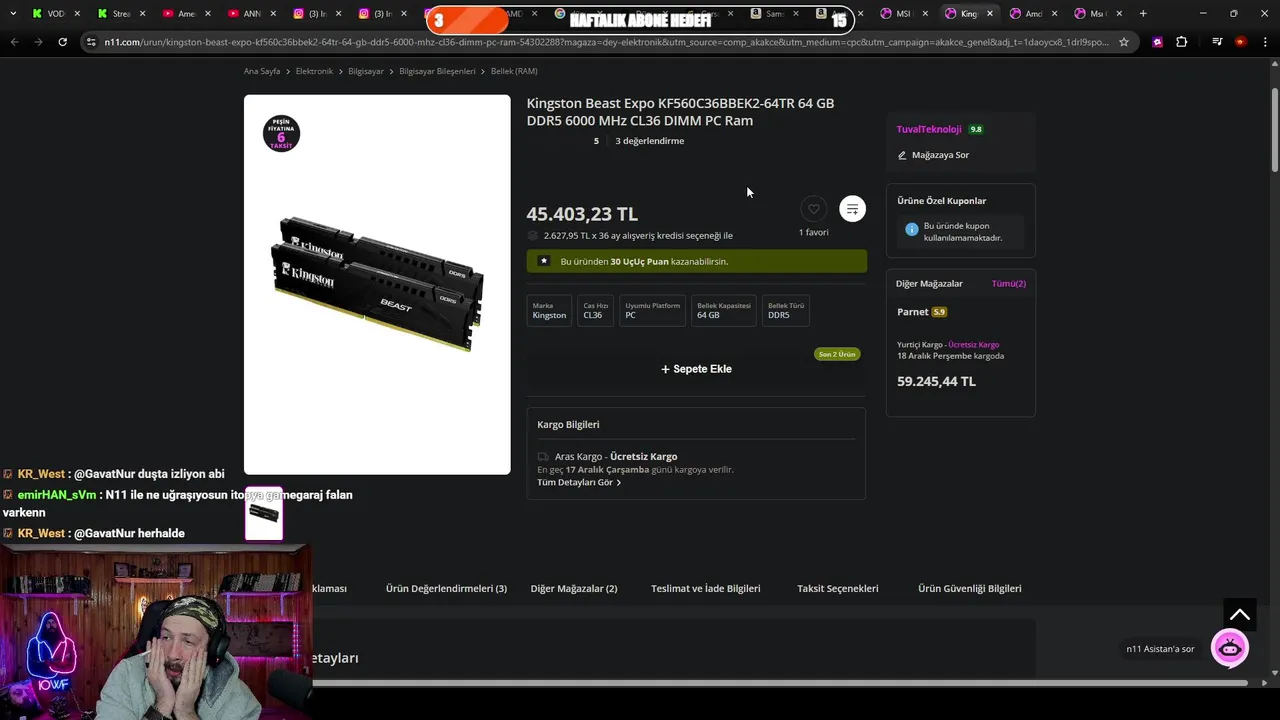Click the Bellek Türü DDR5 chip
This screenshot has width=1280, height=720.
[786, 311]
